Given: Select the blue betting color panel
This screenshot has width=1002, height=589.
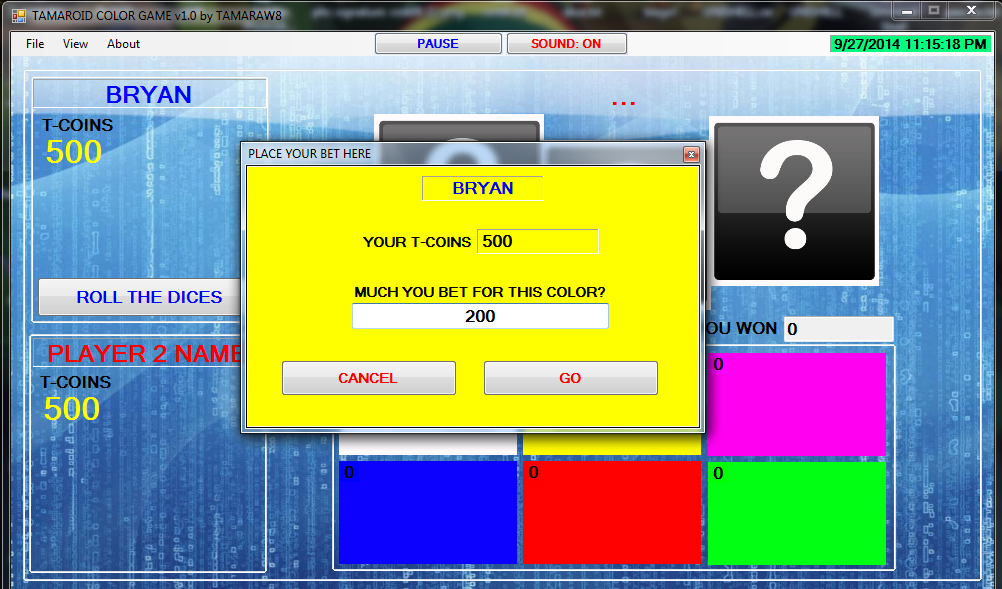Looking at the screenshot, I should pos(427,512).
